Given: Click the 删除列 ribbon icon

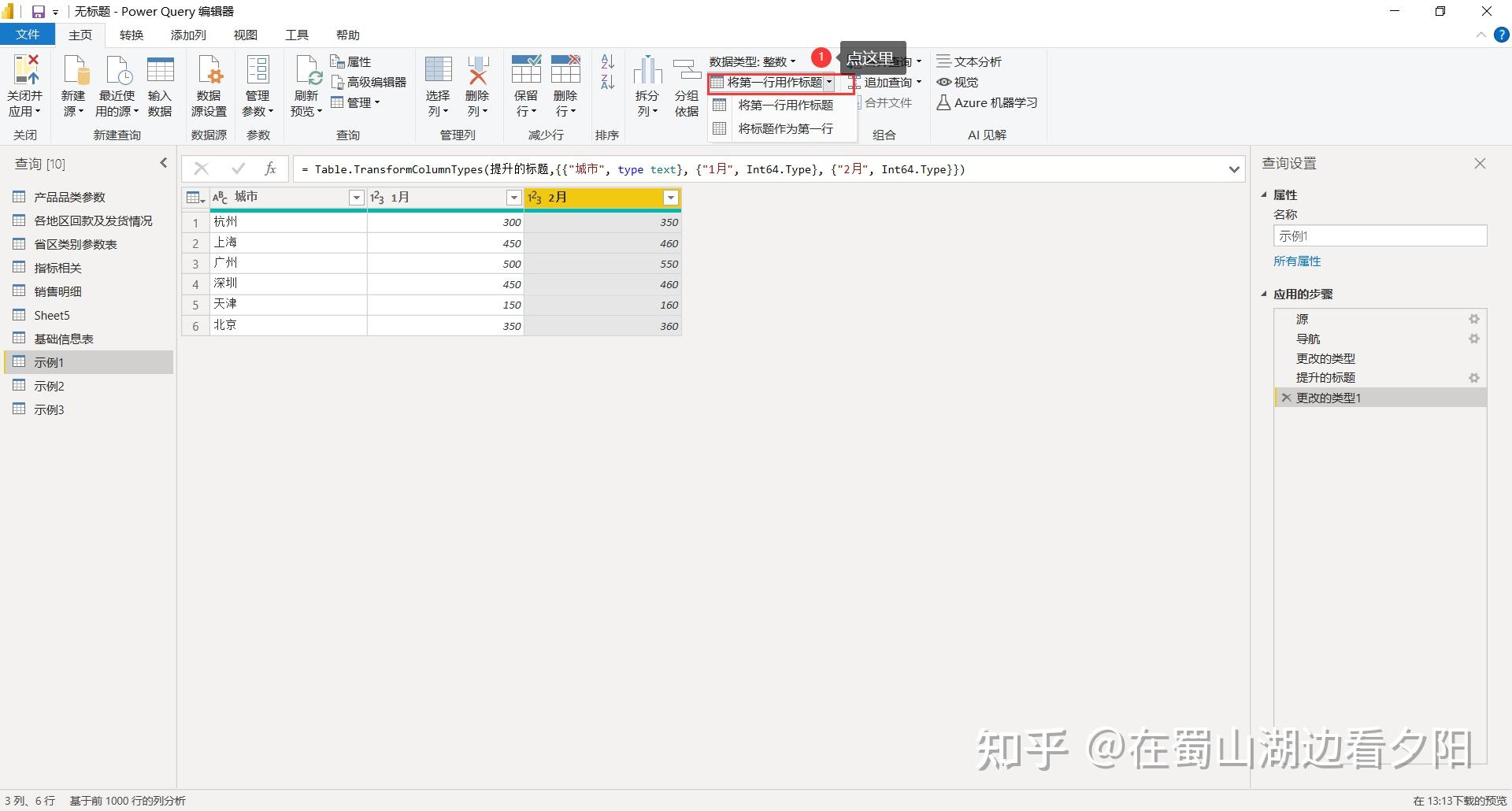Looking at the screenshot, I should coord(477,71).
